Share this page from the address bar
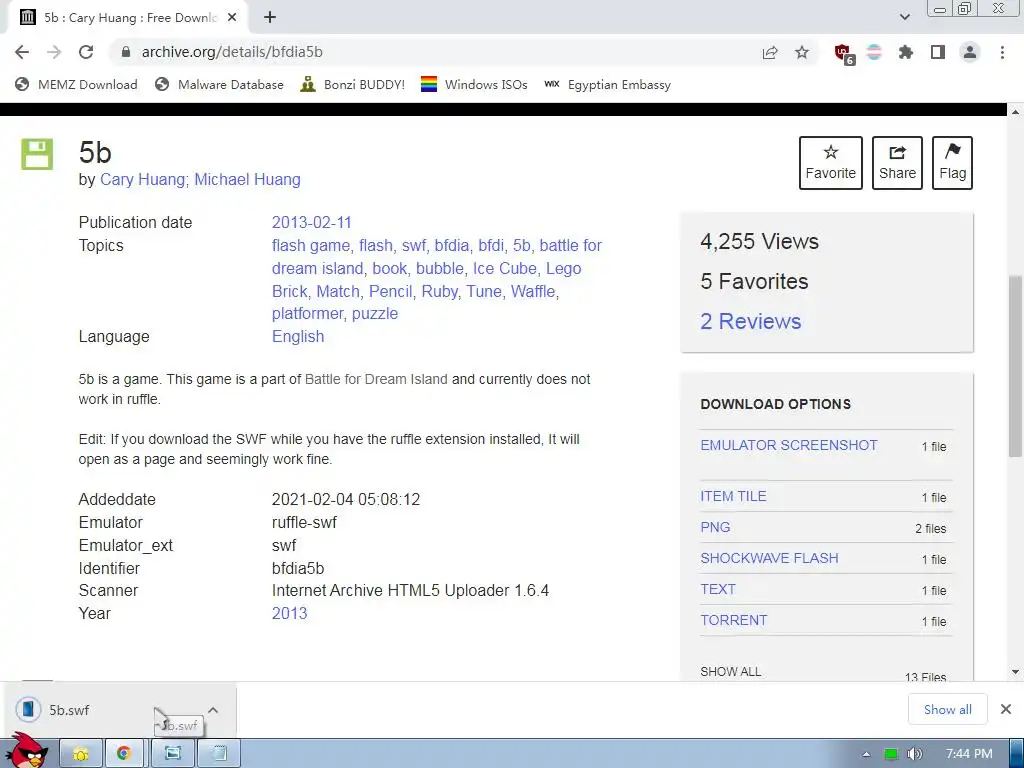Image resolution: width=1024 pixels, height=768 pixels. click(770, 52)
